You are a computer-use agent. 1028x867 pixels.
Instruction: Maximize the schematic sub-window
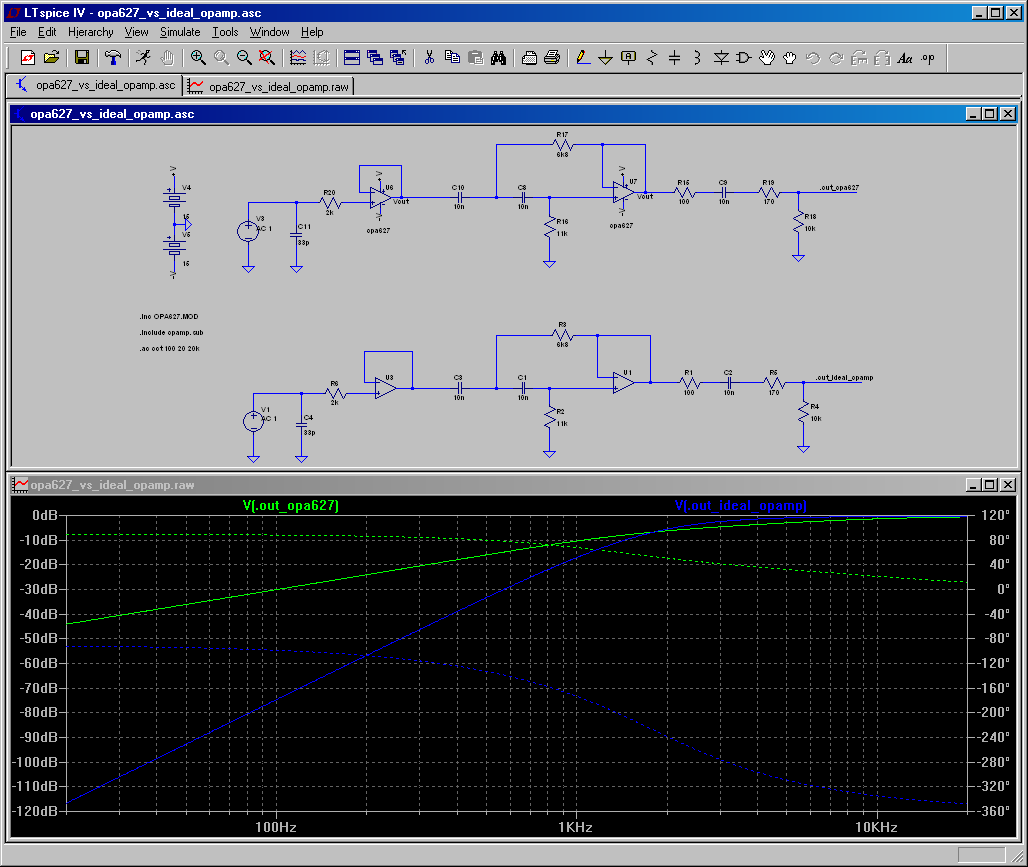pyautogui.click(x=990, y=113)
